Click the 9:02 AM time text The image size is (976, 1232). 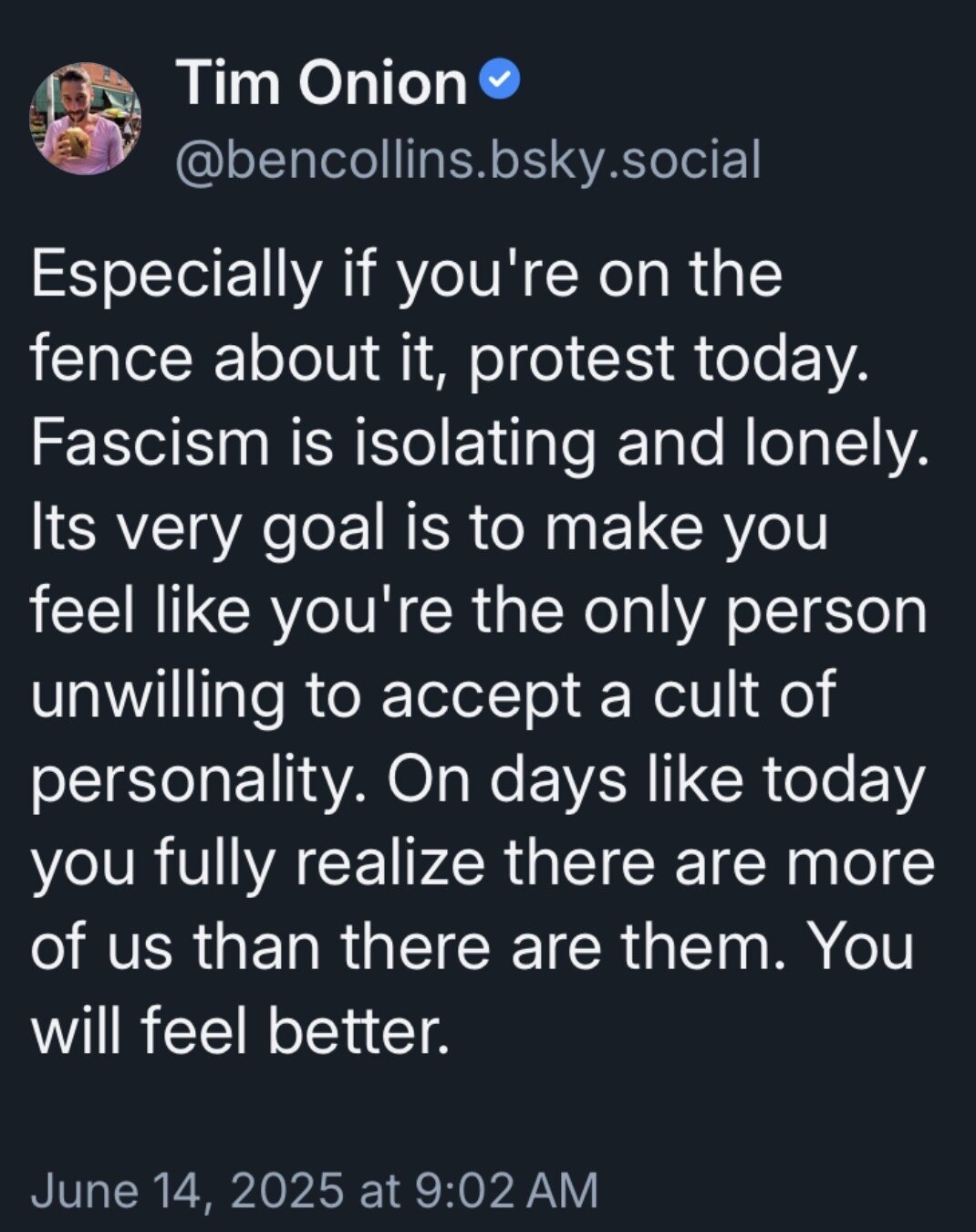click(506, 1190)
